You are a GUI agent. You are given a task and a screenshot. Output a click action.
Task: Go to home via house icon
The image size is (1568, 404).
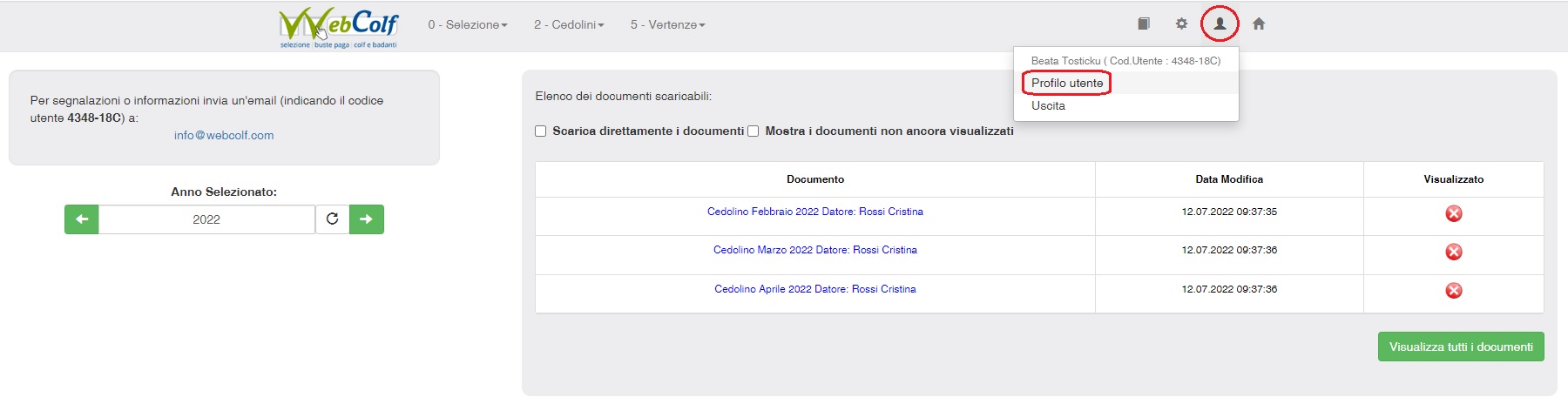click(1259, 24)
